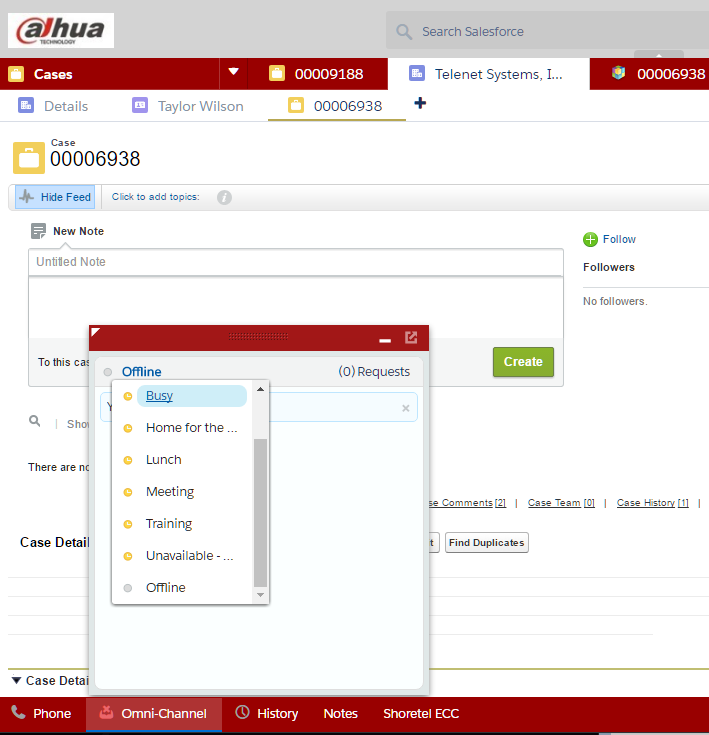
Task: Open the Taylor Wilson subtab
Action: (x=188, y=106)
